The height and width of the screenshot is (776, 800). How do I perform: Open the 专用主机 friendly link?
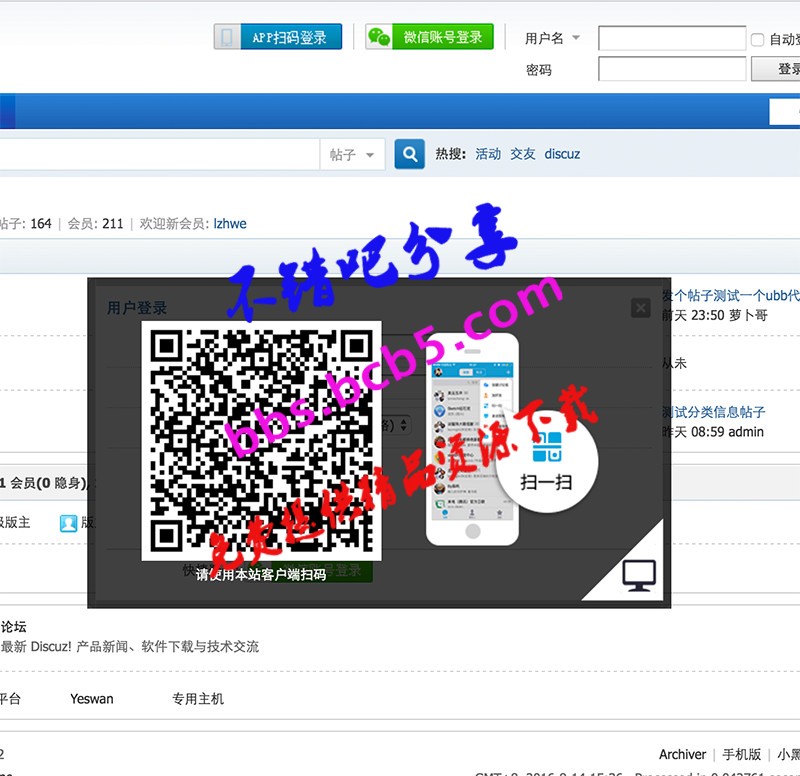pyautogui.click(x=198, y=698)
